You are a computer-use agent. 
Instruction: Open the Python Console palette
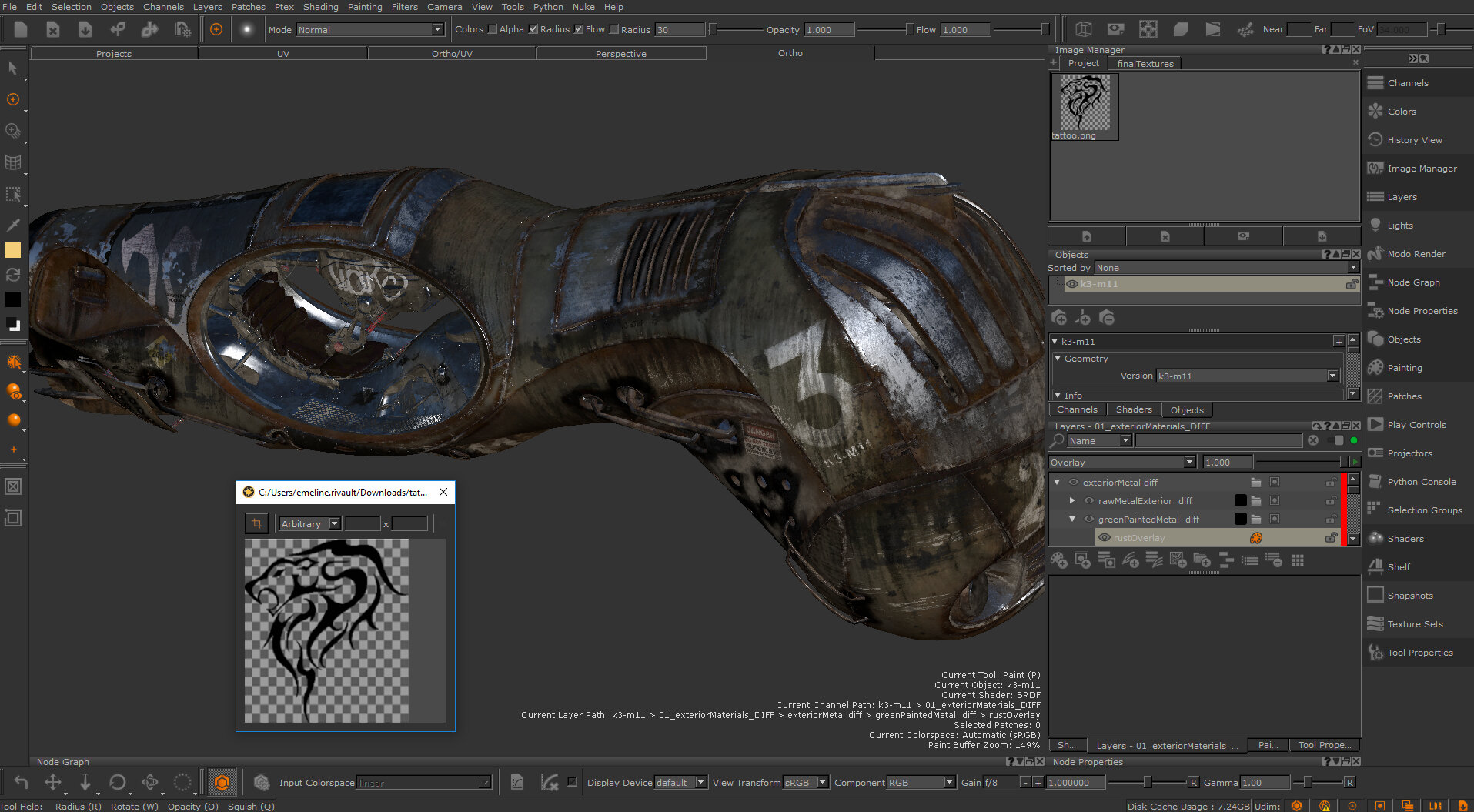[1421, 482]
